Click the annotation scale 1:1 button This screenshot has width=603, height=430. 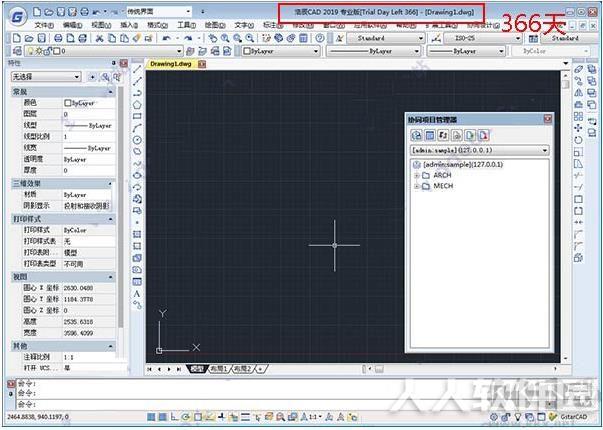(x=313, y=417)
